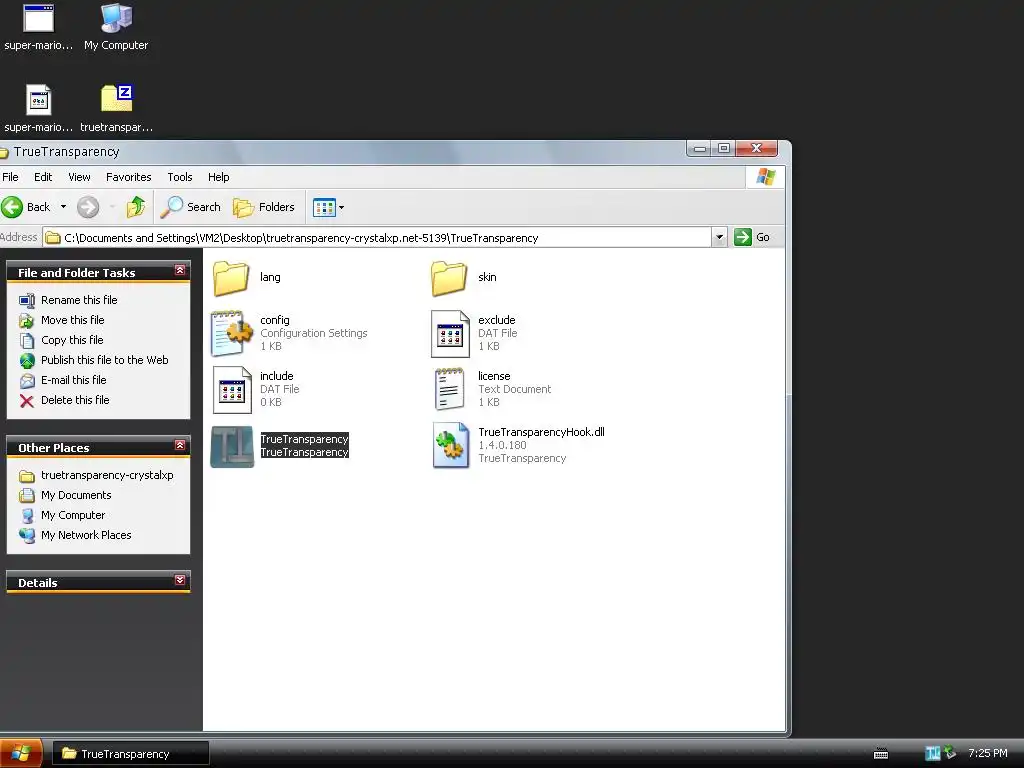This screenshot has width=1024, height=768.
Task: Click the Windows flag logo in menu bar
Action: coord(765,177)
